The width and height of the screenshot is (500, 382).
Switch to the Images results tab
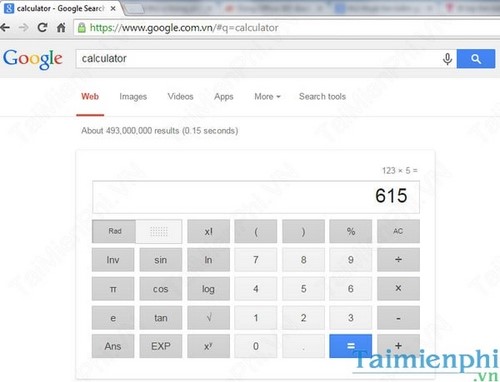coord(133,97)
